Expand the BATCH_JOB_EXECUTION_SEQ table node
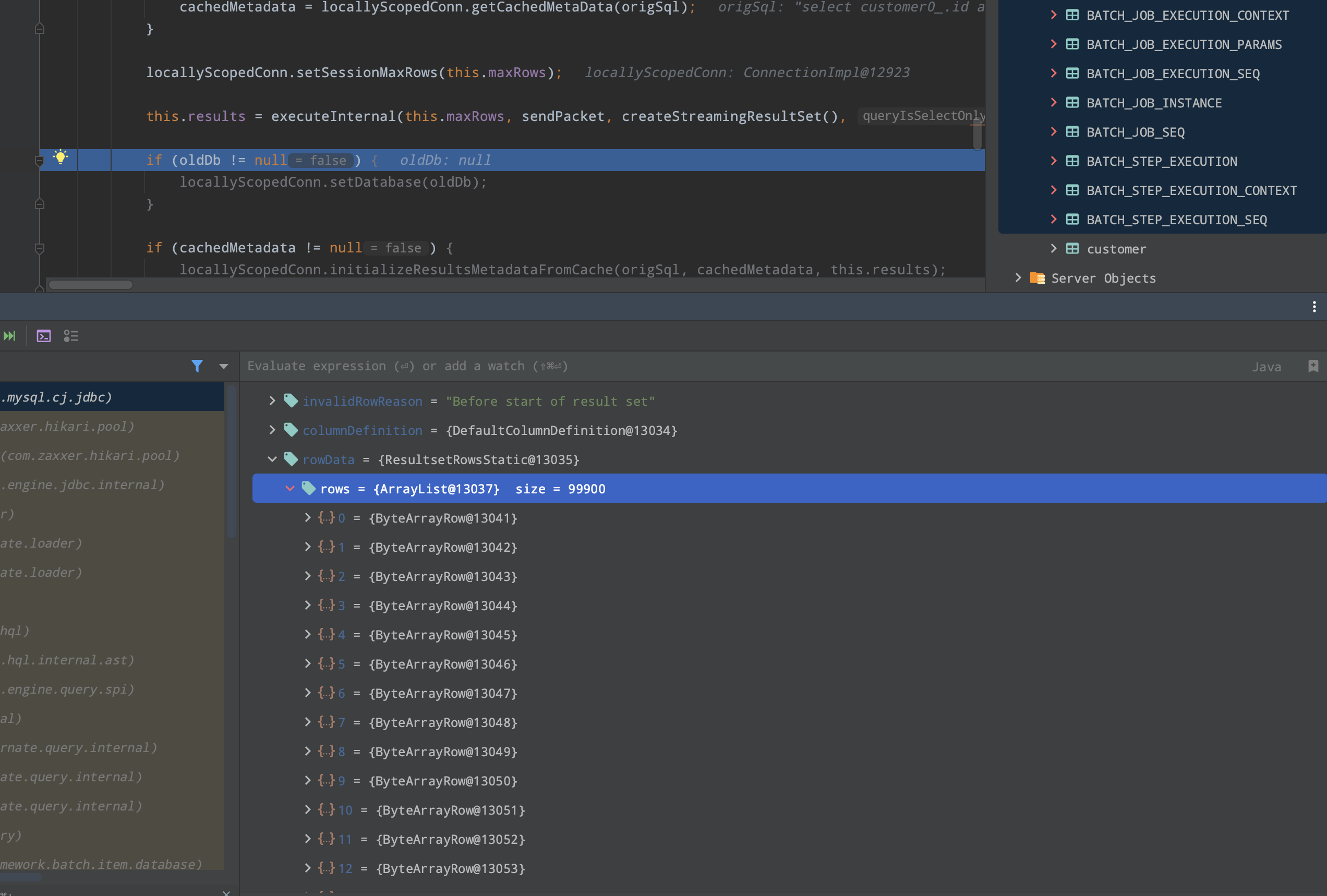1327x896 pixels. tap(1054, 73)
